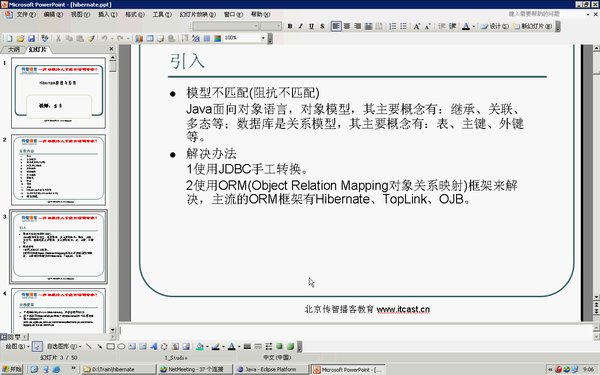Click the bulleted list icon
This screenshot has height=375, width=600.
[x=403, y=26]
